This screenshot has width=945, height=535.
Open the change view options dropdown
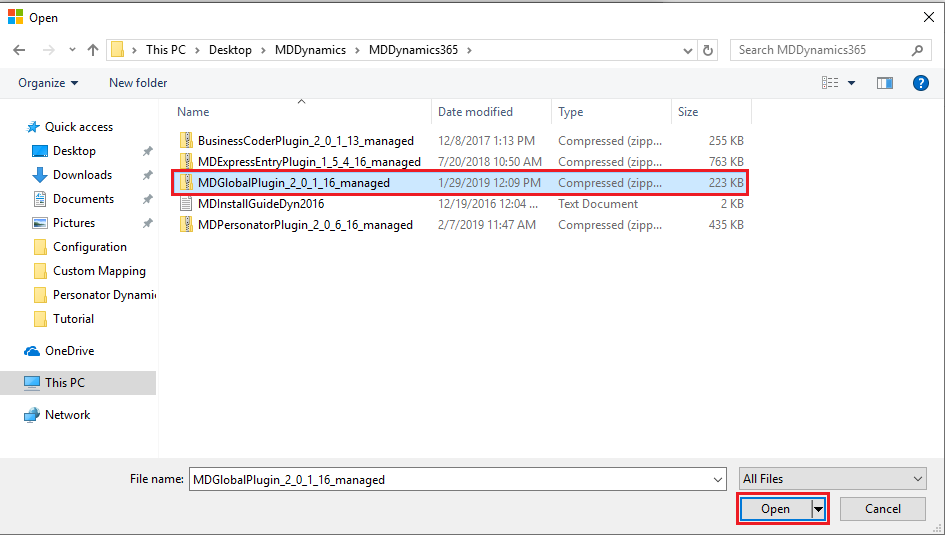click(851, 83)
